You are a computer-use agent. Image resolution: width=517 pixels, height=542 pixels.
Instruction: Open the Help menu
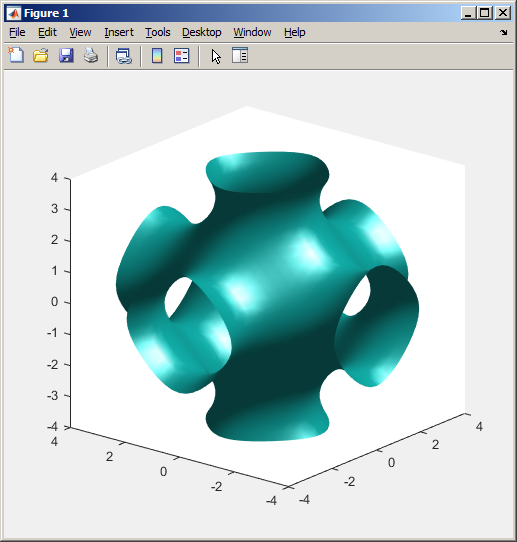tap(295, 32)
